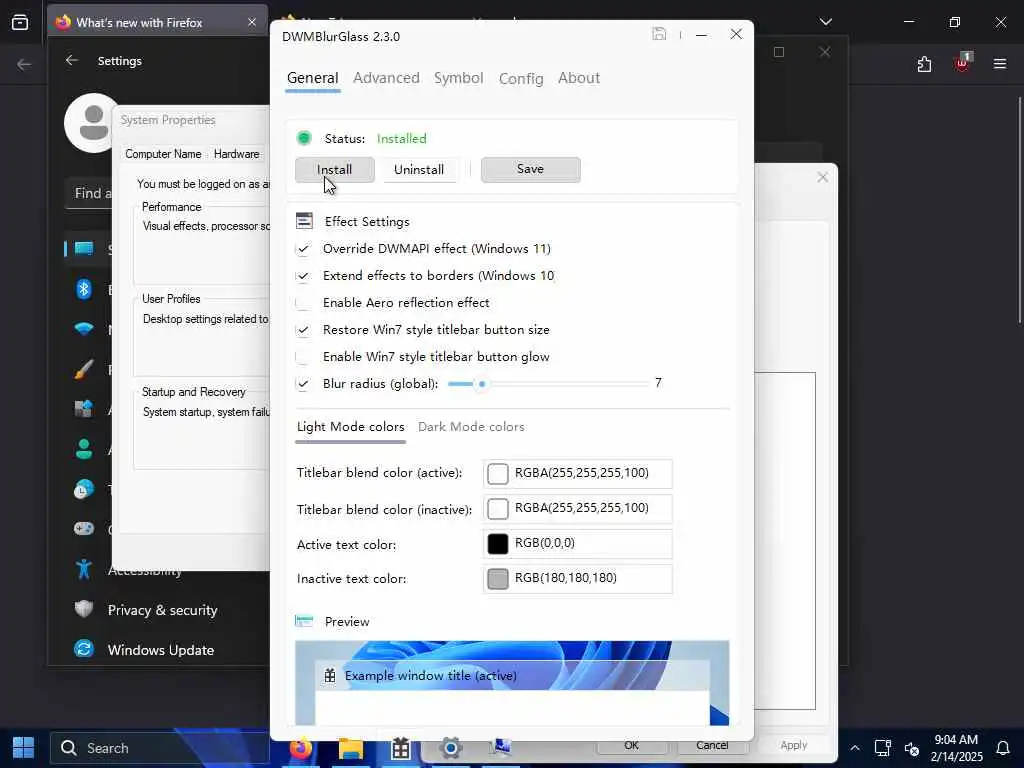This screenshot has width=1024, height=768.
Task: Click the volume muted tray icon
Action: [912, 748]
